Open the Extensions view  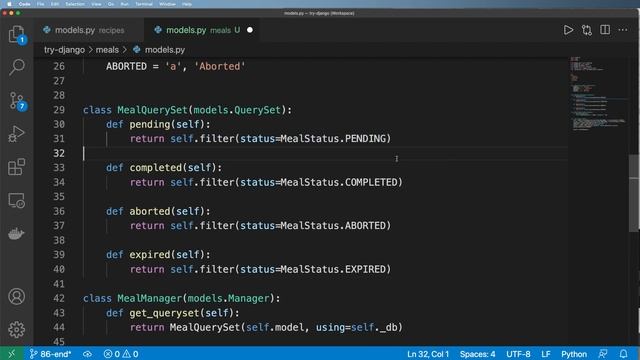16,167
